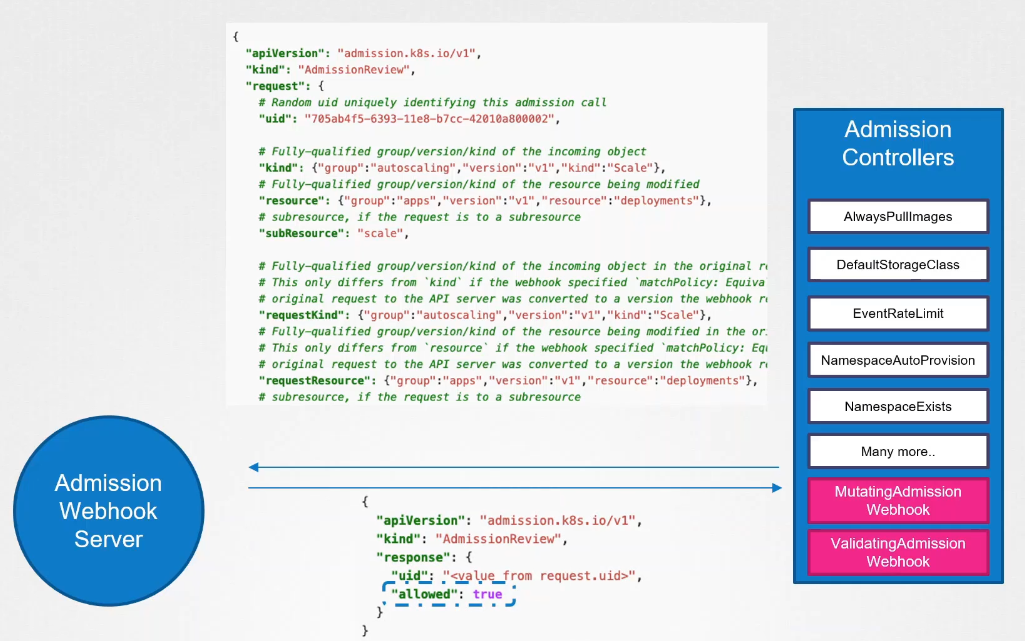Select the DefaultStorageClass admission controller
Image resolution: width=1025 pixels, height=641 pixels.
tap(897, 264)
